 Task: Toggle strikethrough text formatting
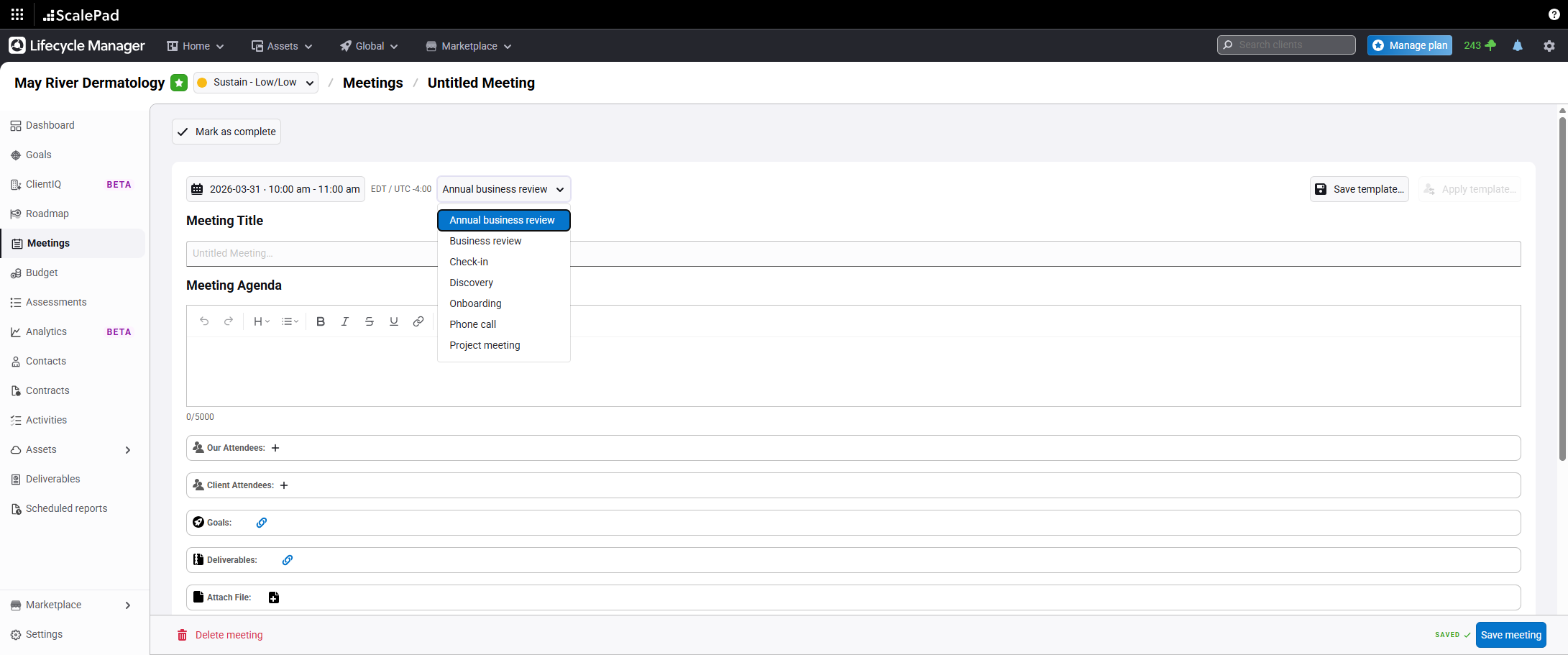pos(370,321)
